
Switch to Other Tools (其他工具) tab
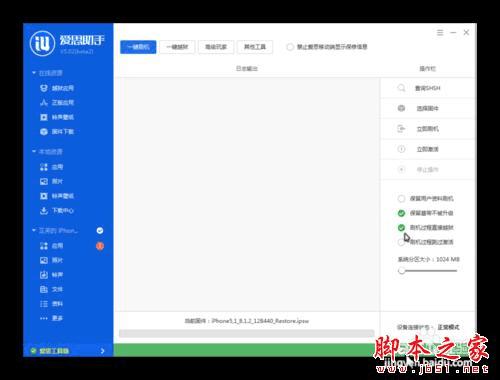tap(255, 47)
